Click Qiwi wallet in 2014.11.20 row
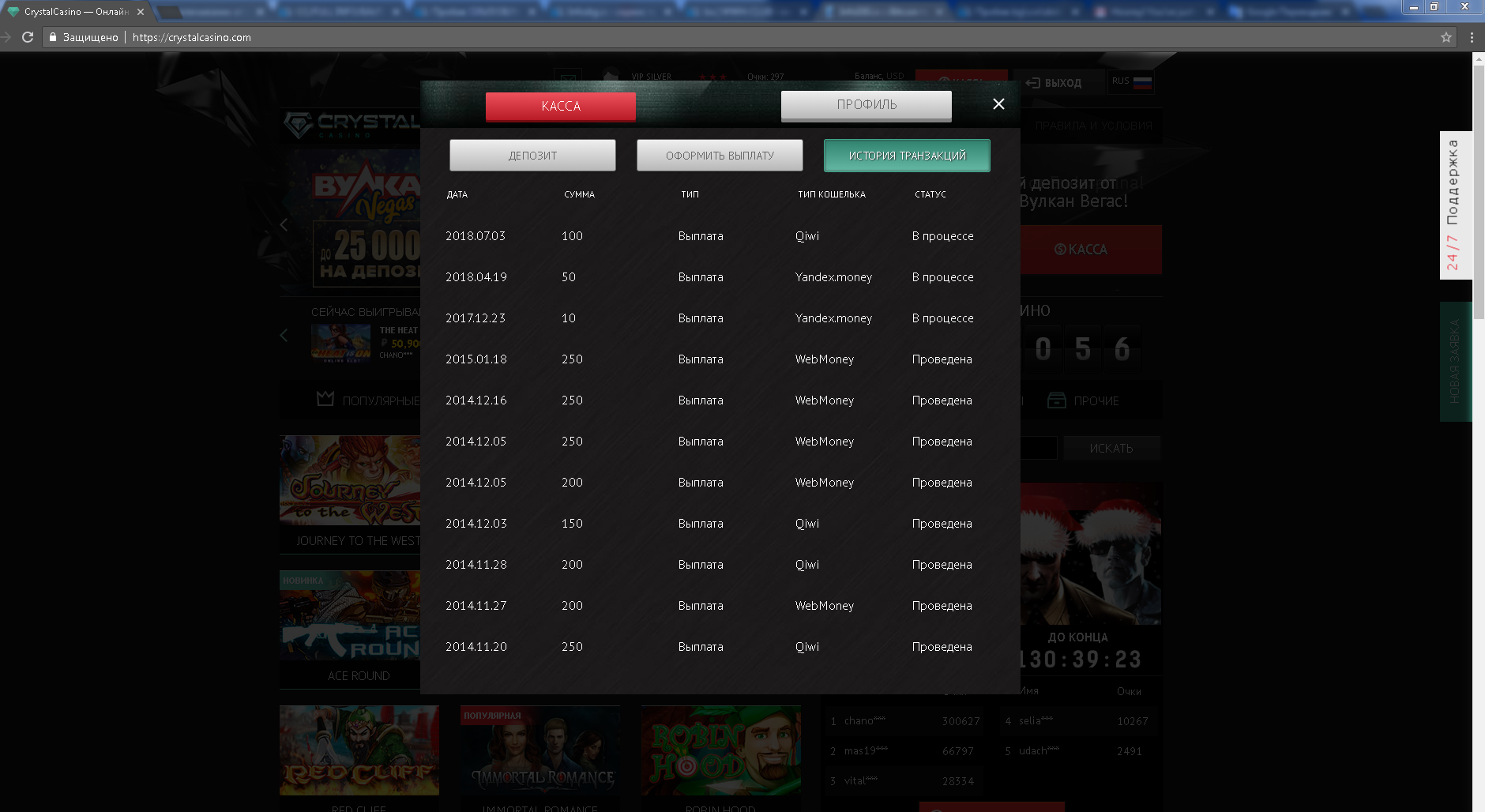Screen dimensions: 1485x812 [807, 647]
